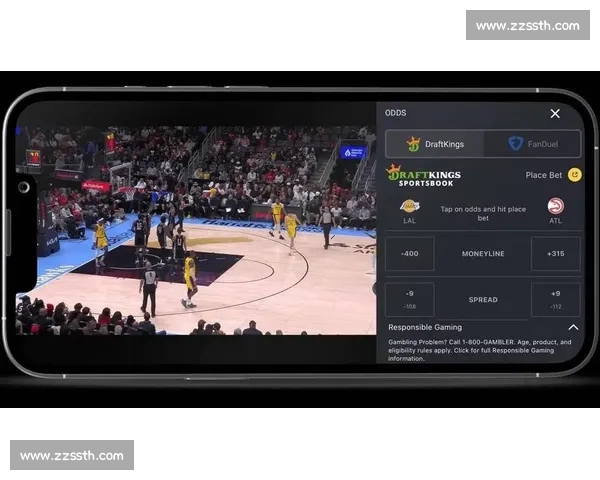Image resolution: width=600 pixels, height=480 pixels.
Task: Click the ODDS panel title
Action: [x=396, y=113]
